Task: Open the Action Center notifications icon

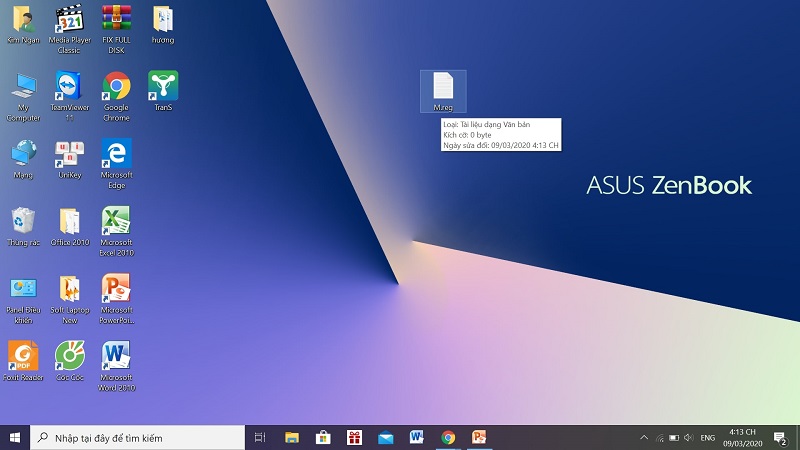Action: 780,438
